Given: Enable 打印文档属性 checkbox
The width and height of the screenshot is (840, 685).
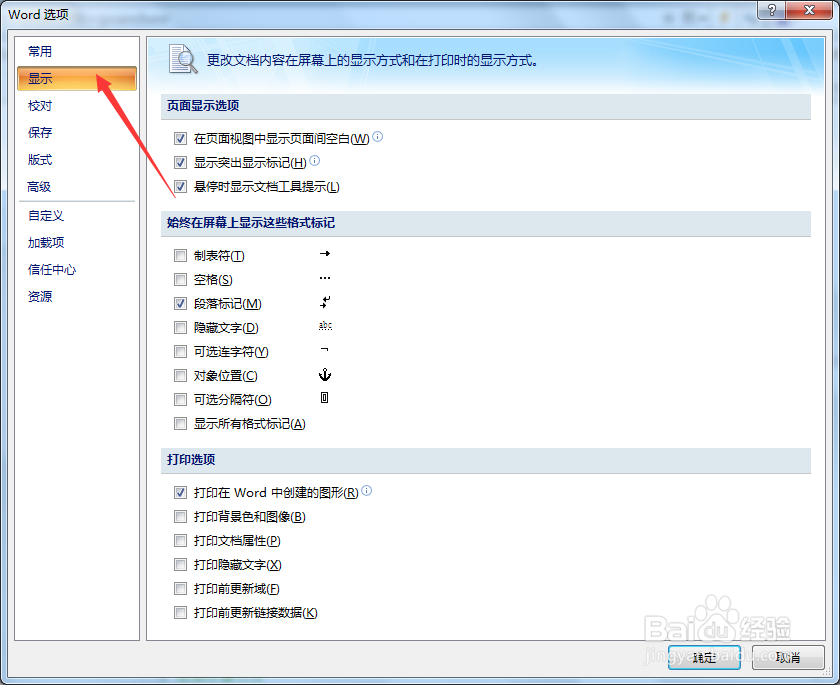Looking at the screenshot, I should click(x=181, y=540).
